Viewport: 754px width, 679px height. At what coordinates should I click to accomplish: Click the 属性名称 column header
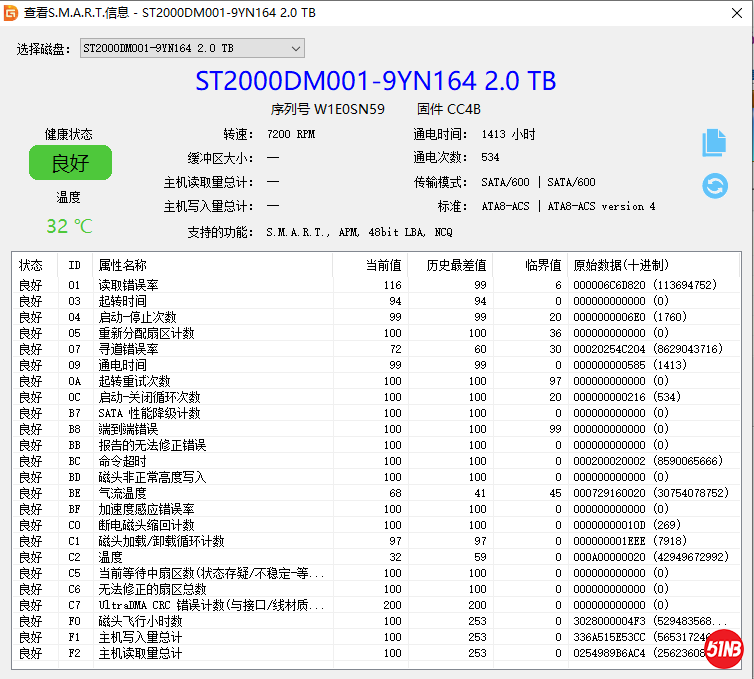coord(122,265)
